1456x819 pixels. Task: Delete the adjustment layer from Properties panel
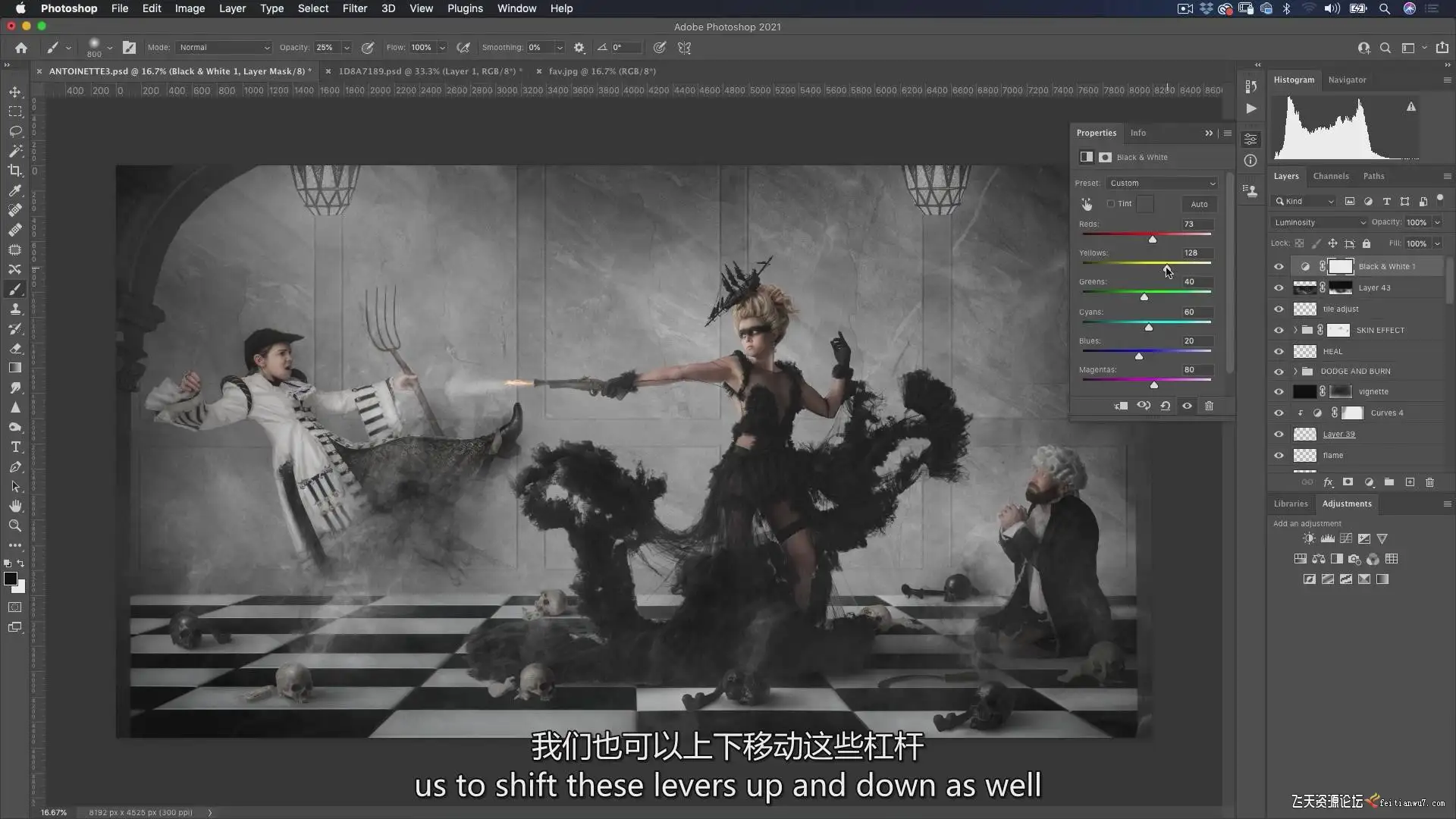click(x=1210, y=406)
